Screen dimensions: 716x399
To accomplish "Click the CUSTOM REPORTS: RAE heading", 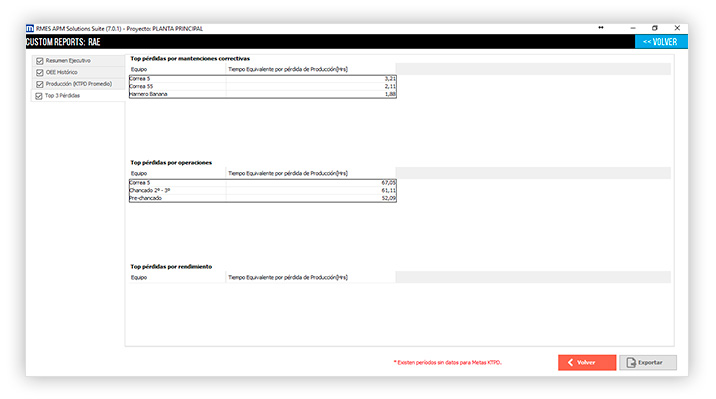I will click(63, 42).
